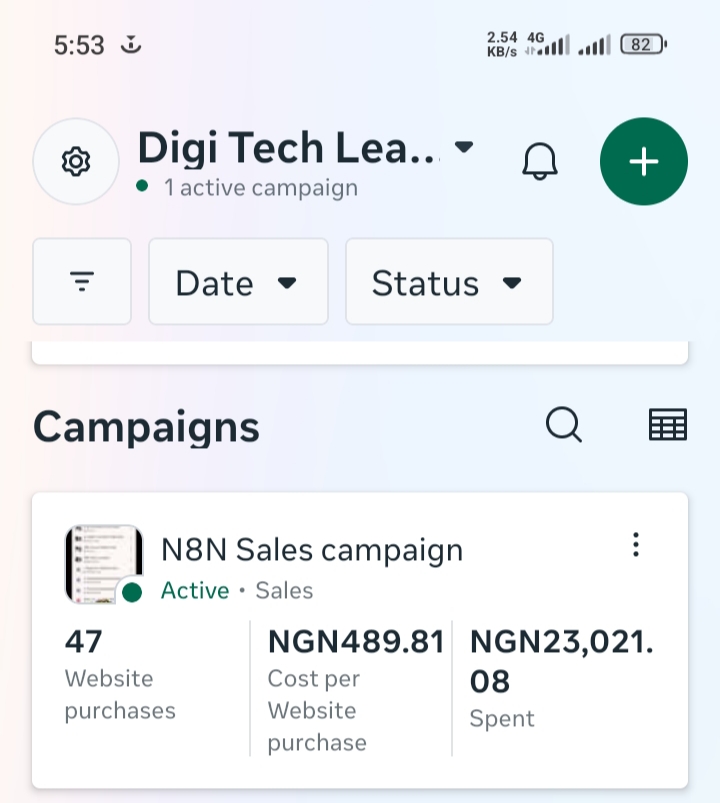Open the filter options icon

(82, 281)
